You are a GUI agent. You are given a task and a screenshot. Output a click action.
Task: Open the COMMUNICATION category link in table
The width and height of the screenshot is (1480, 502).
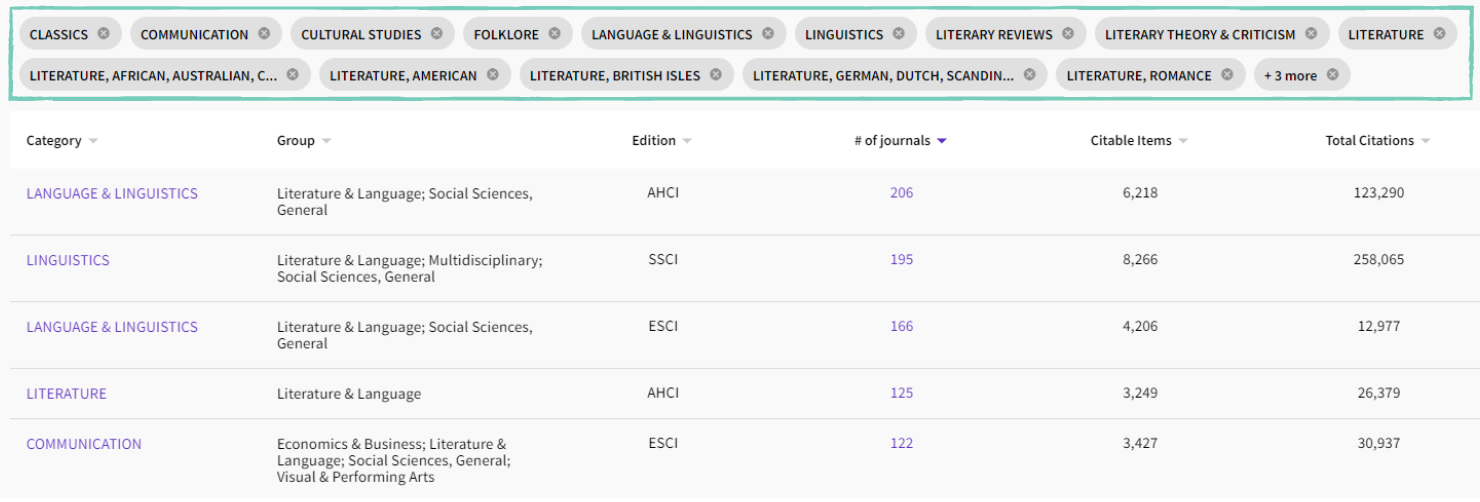pyautogui.click(x=84, y=444)
